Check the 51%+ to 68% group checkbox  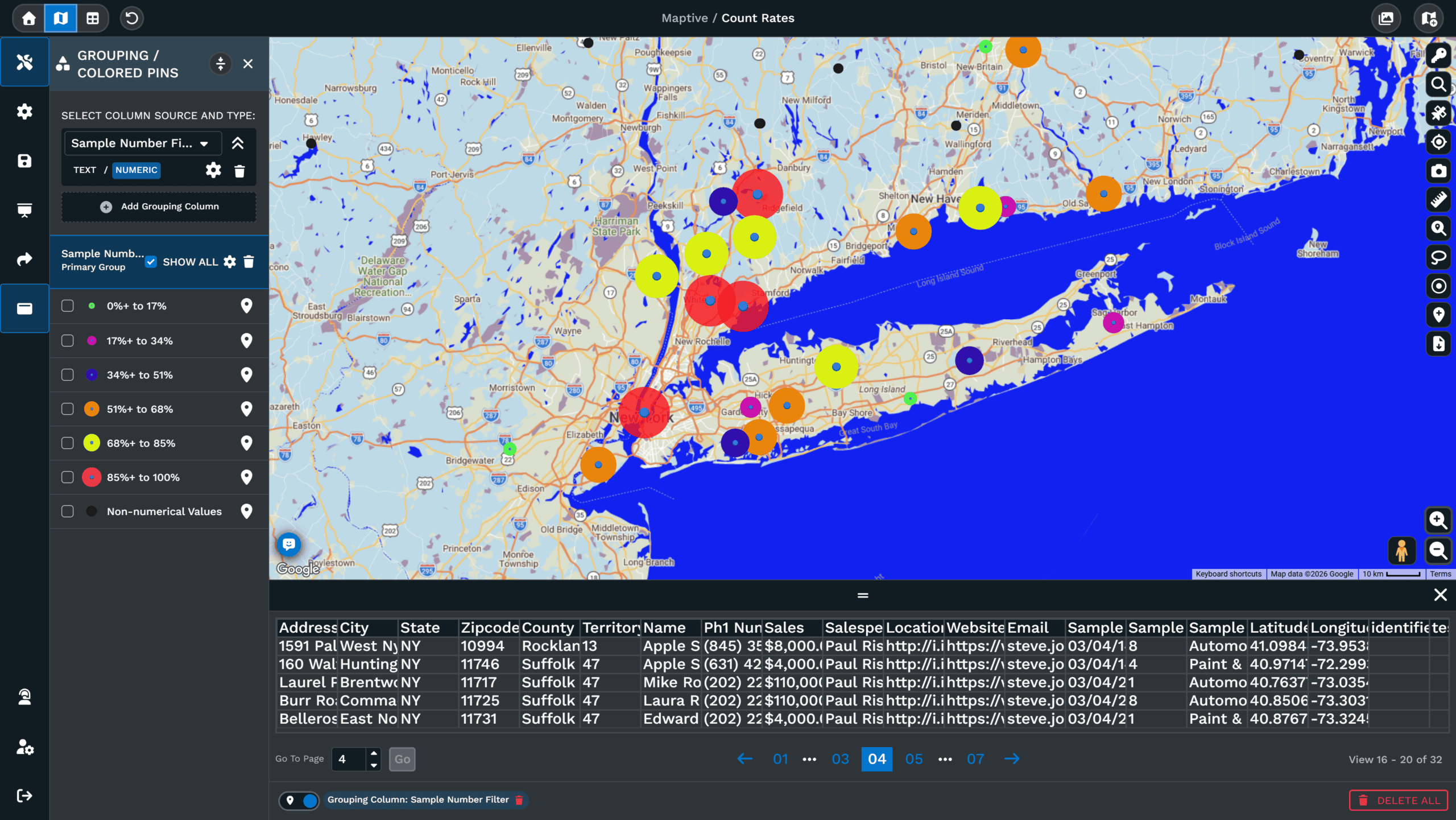coord(68,409)
